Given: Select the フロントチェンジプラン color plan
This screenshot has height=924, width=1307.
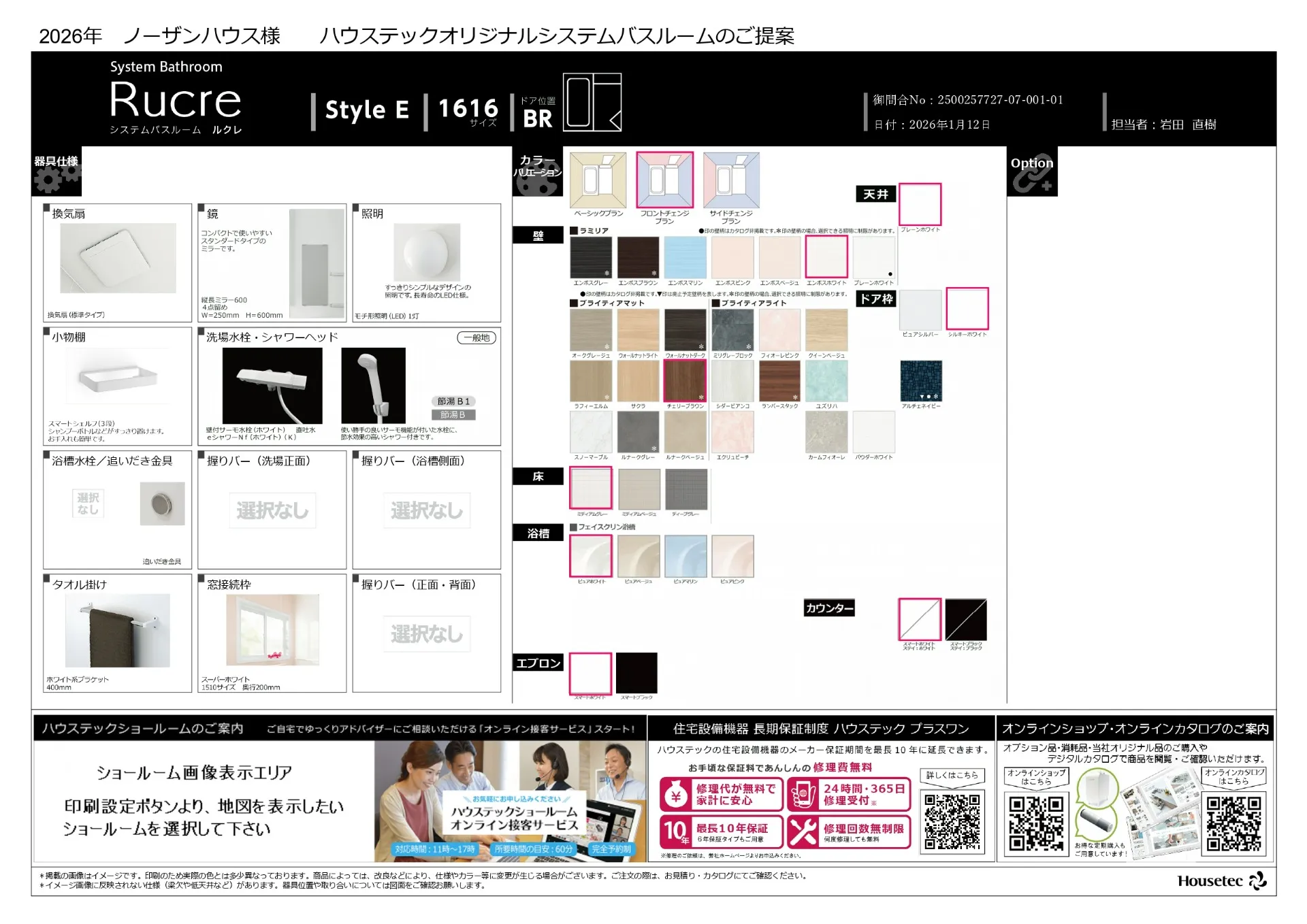Looking at the screenshot, I should [664, 180].
